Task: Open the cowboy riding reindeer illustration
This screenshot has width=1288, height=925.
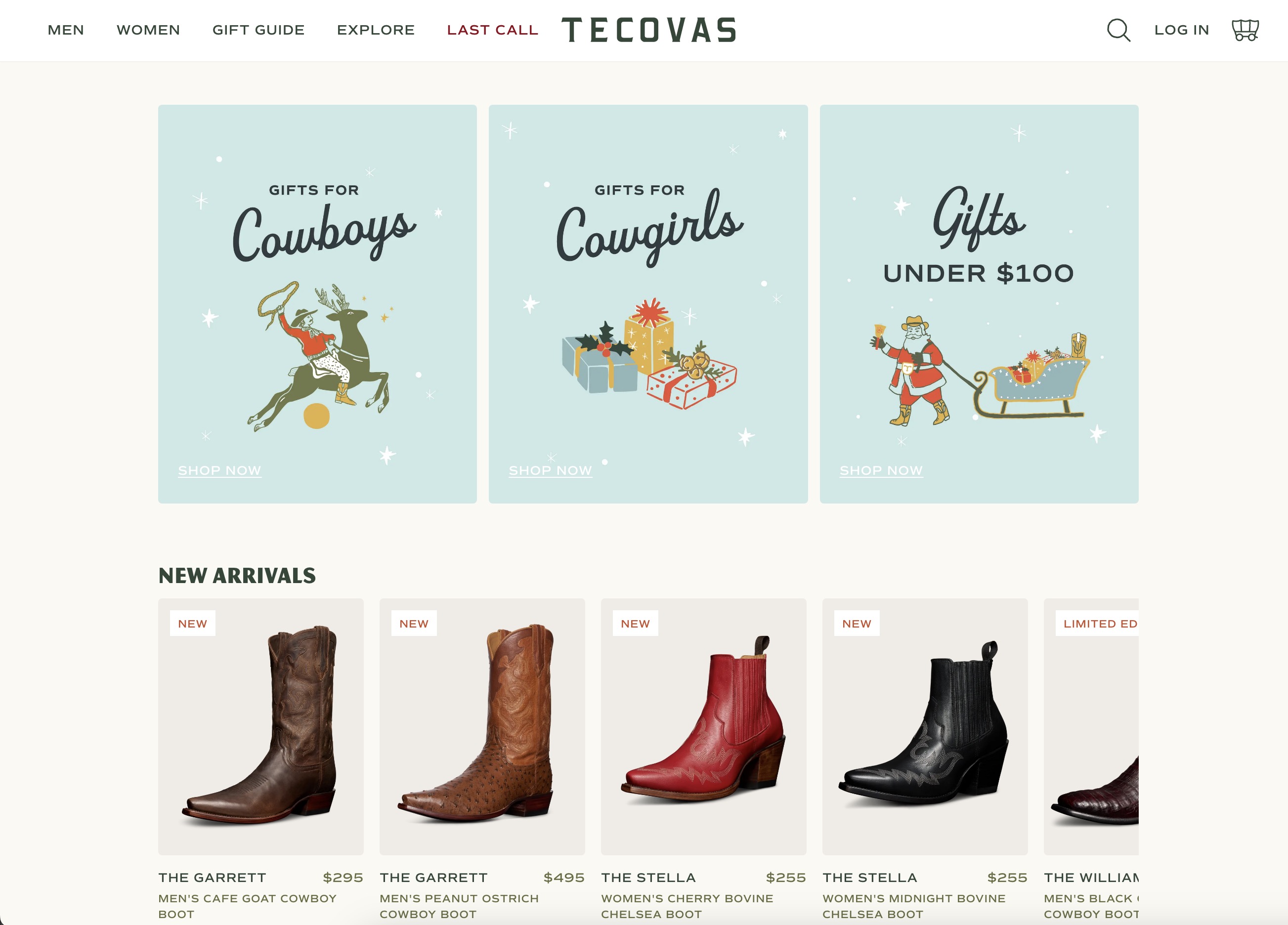Action: click(320, 357)
